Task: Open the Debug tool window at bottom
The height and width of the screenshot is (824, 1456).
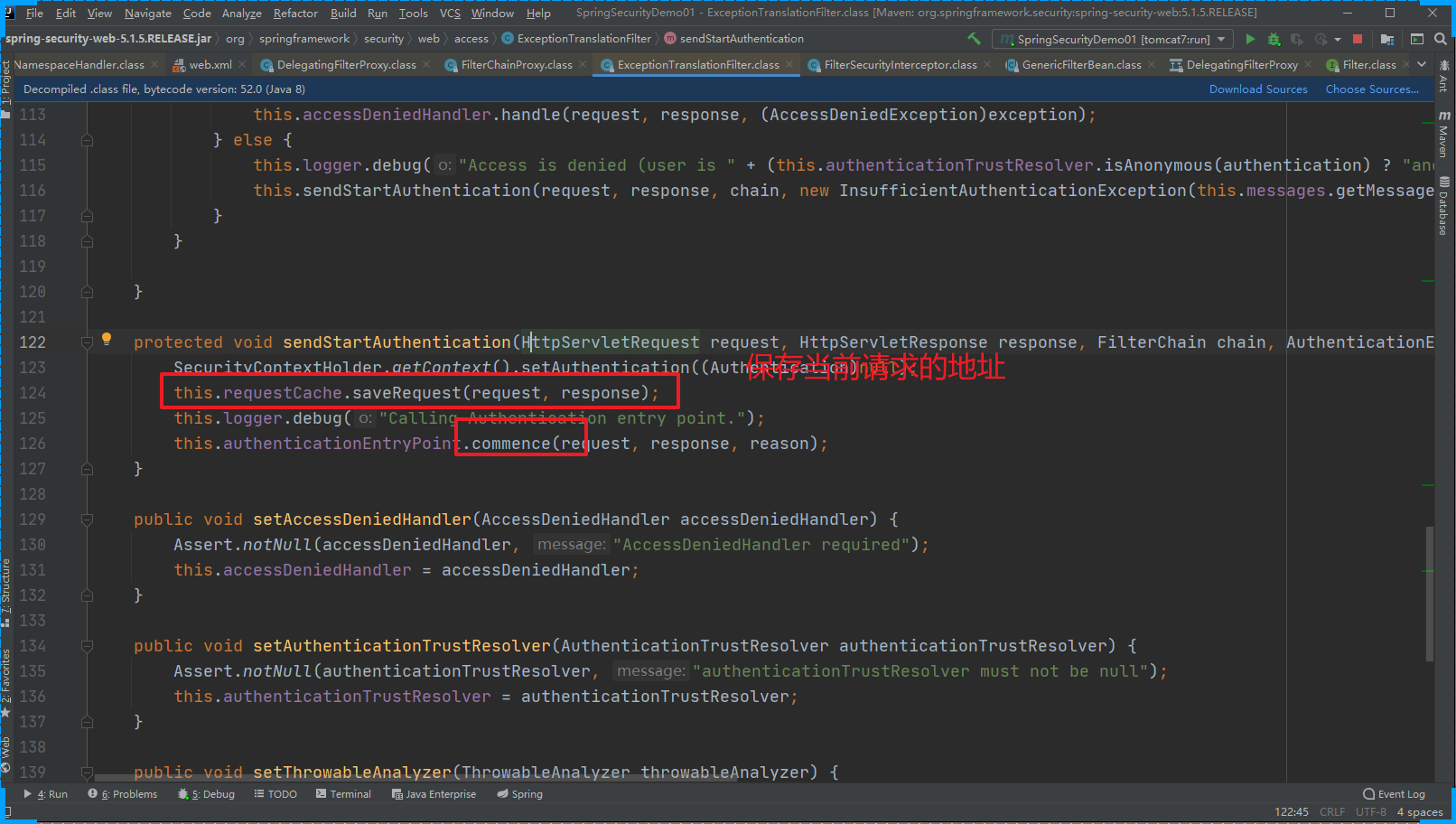Action: click(x=207, y=794)
